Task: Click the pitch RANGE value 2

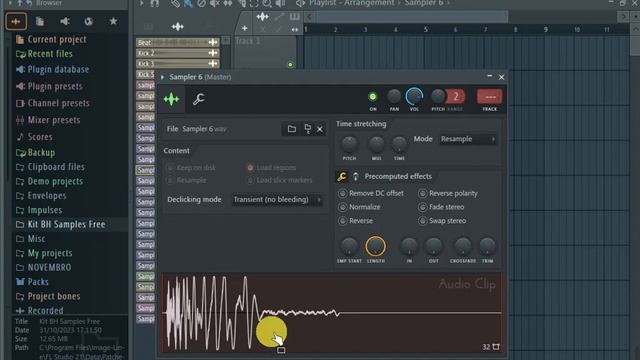Action: click(x=456, y=97)
